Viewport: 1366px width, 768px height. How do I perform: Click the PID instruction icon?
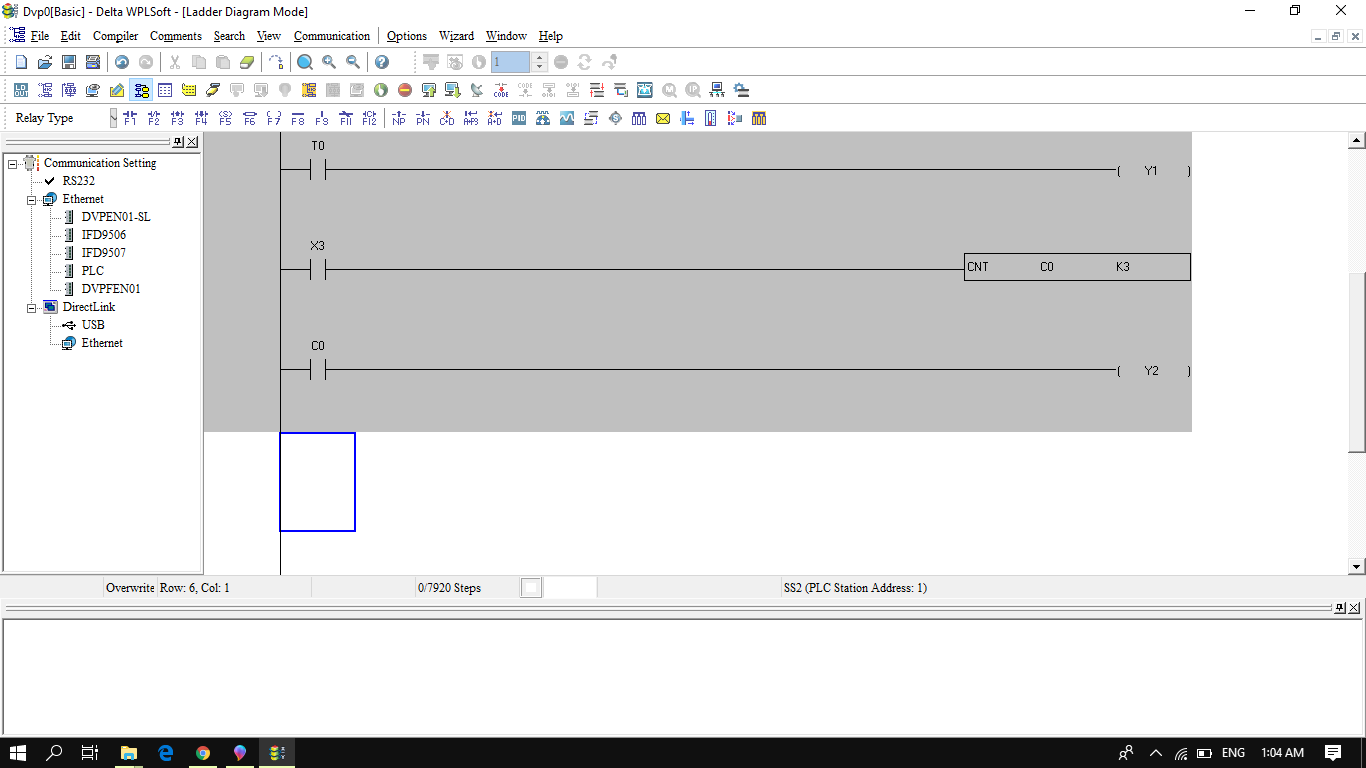tap(519, 118)
